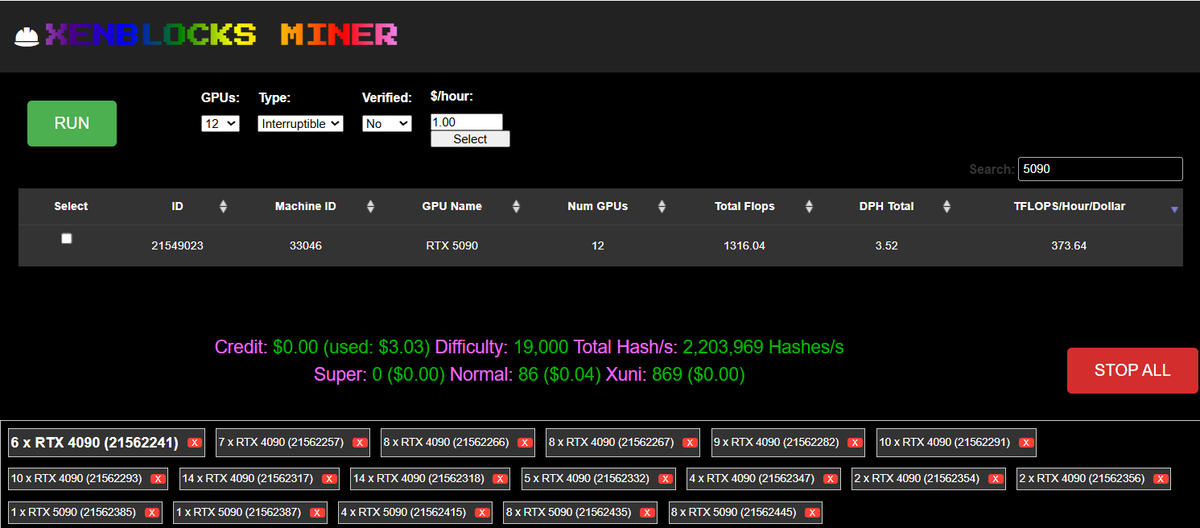This screenshot has height=528, width=1200.
Task: Click the XENBLOCKS MINER title
Action: [x=222, y=35]
